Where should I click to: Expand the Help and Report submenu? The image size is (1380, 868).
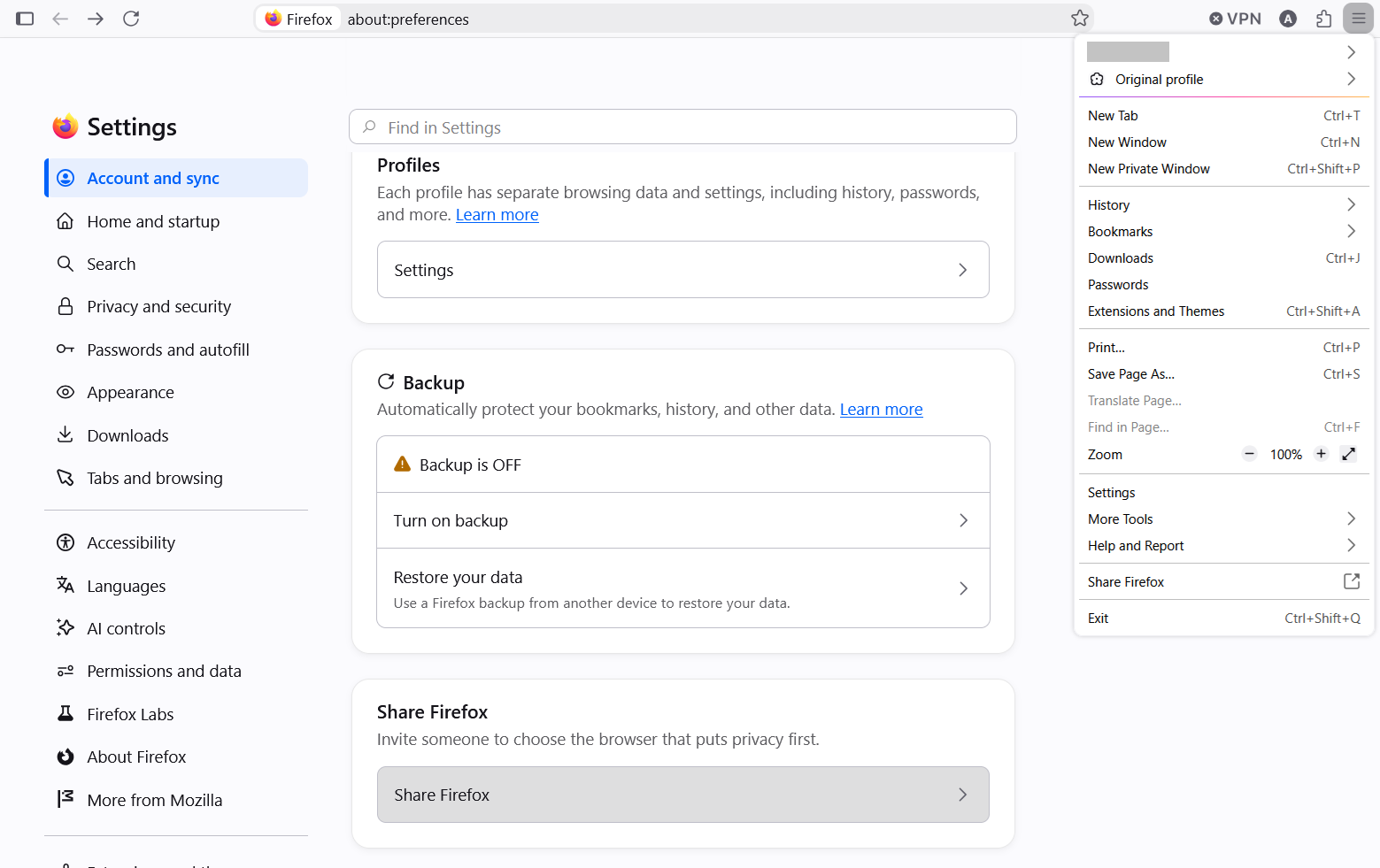pyautogui.click(x=1223, y=545)
